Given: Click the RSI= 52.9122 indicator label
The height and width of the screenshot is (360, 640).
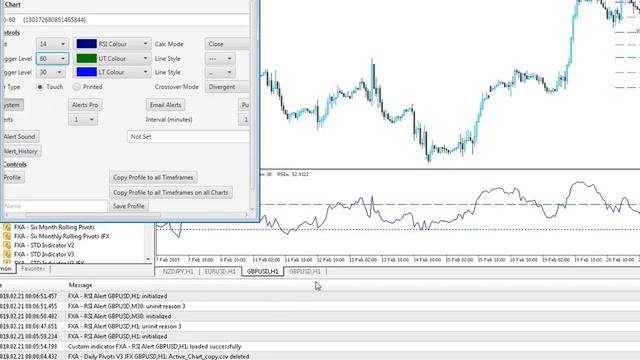Looking at the screenshot, I should (293, 174).
